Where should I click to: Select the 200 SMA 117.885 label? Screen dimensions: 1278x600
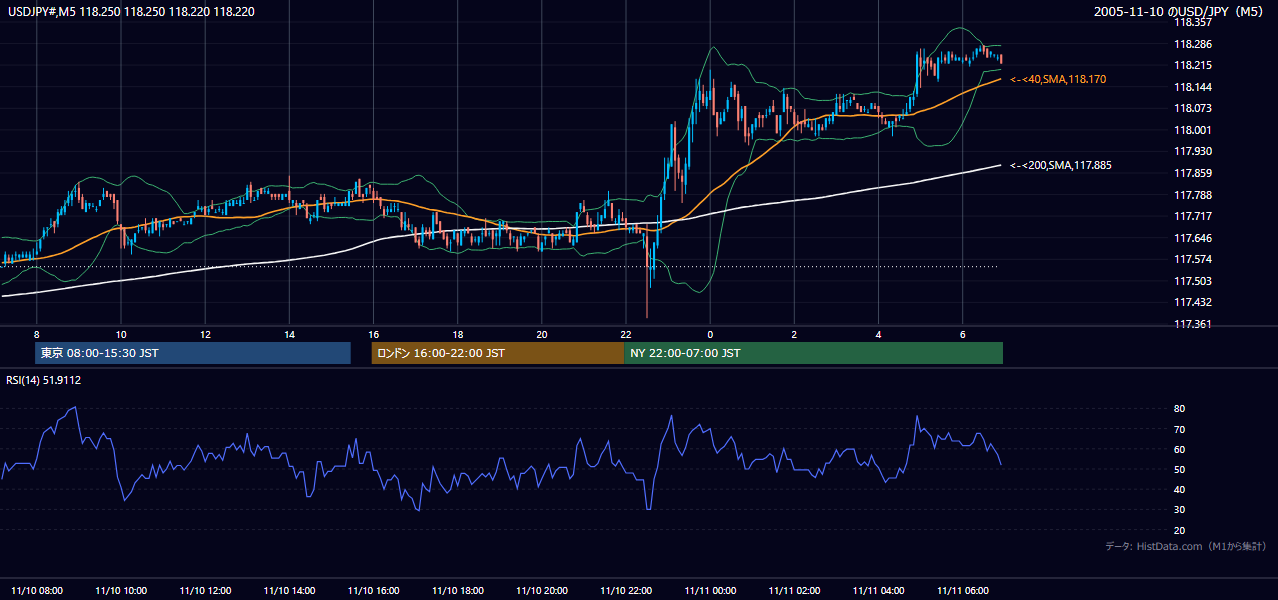point(1060,165)
